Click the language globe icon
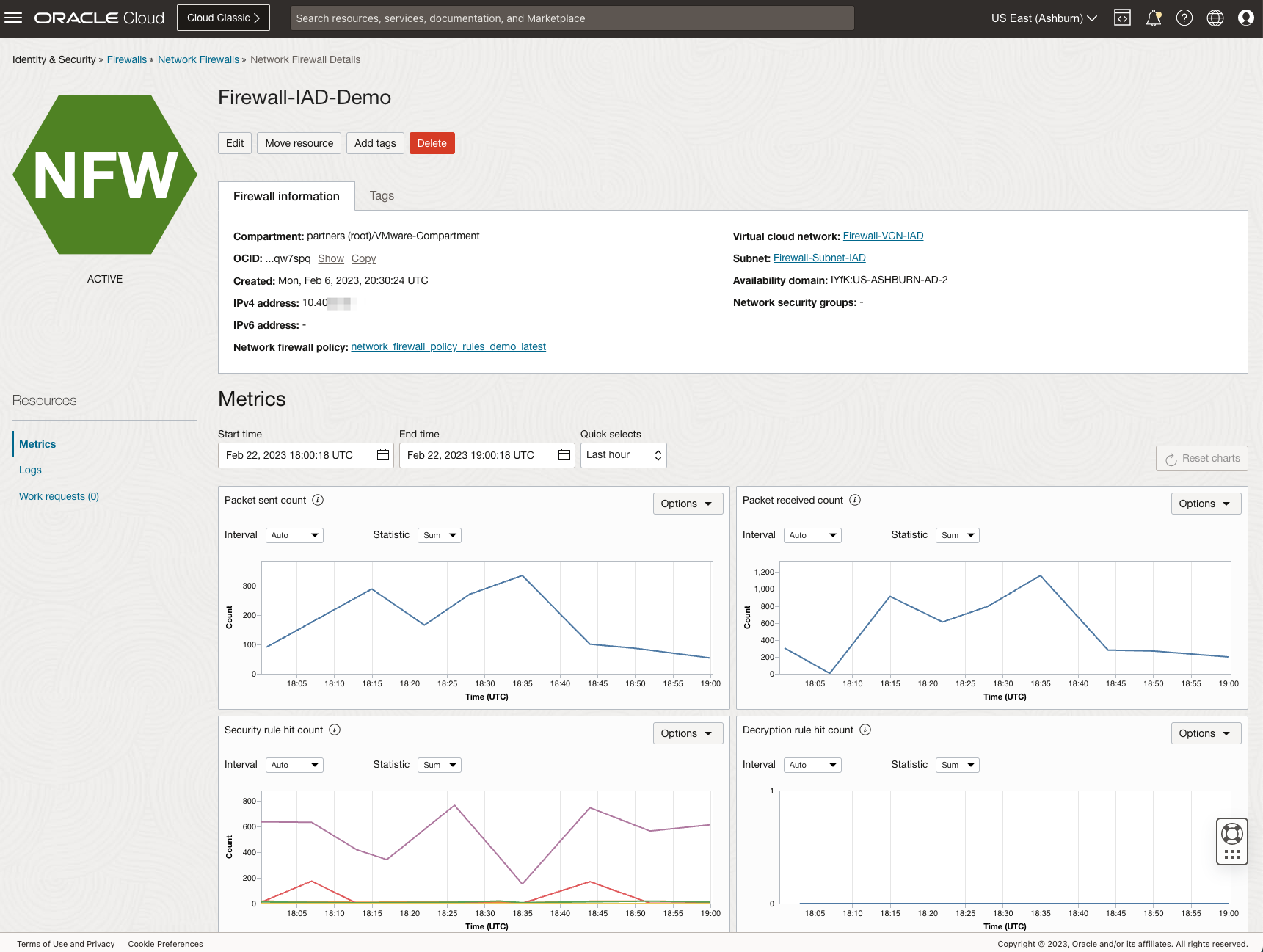The image size is (1263, 952). pos(1215,18)
